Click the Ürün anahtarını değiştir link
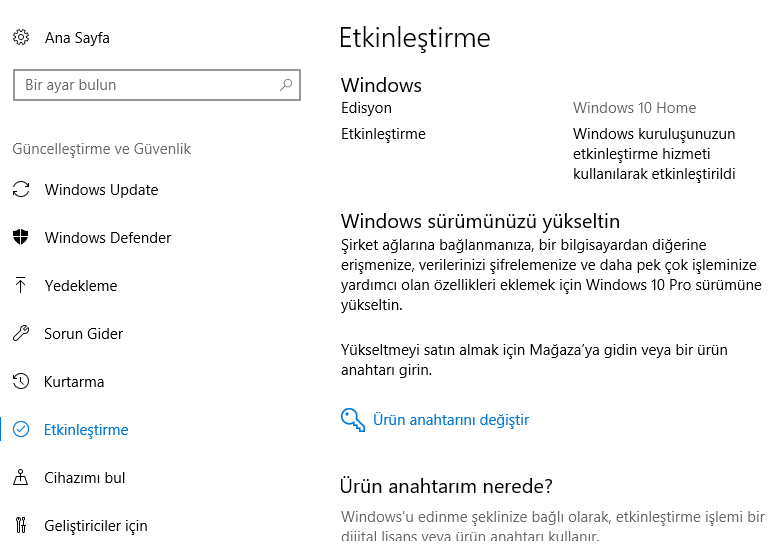Image resolution: width=772 pixels, height=546 pixels. pos(451,420)
